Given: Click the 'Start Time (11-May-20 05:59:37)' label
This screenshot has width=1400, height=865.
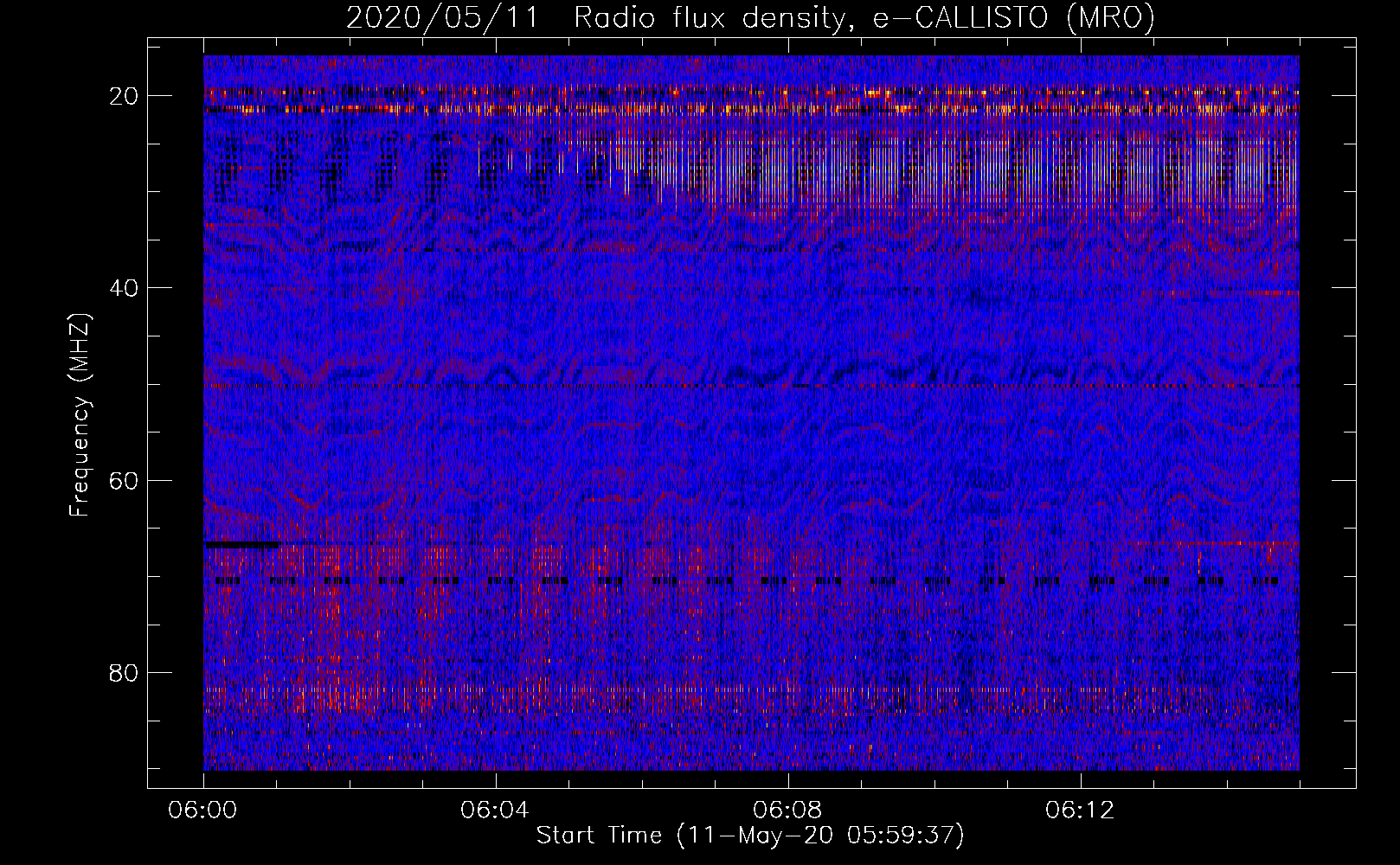Looking at the screenshot, I should point(750,836).
